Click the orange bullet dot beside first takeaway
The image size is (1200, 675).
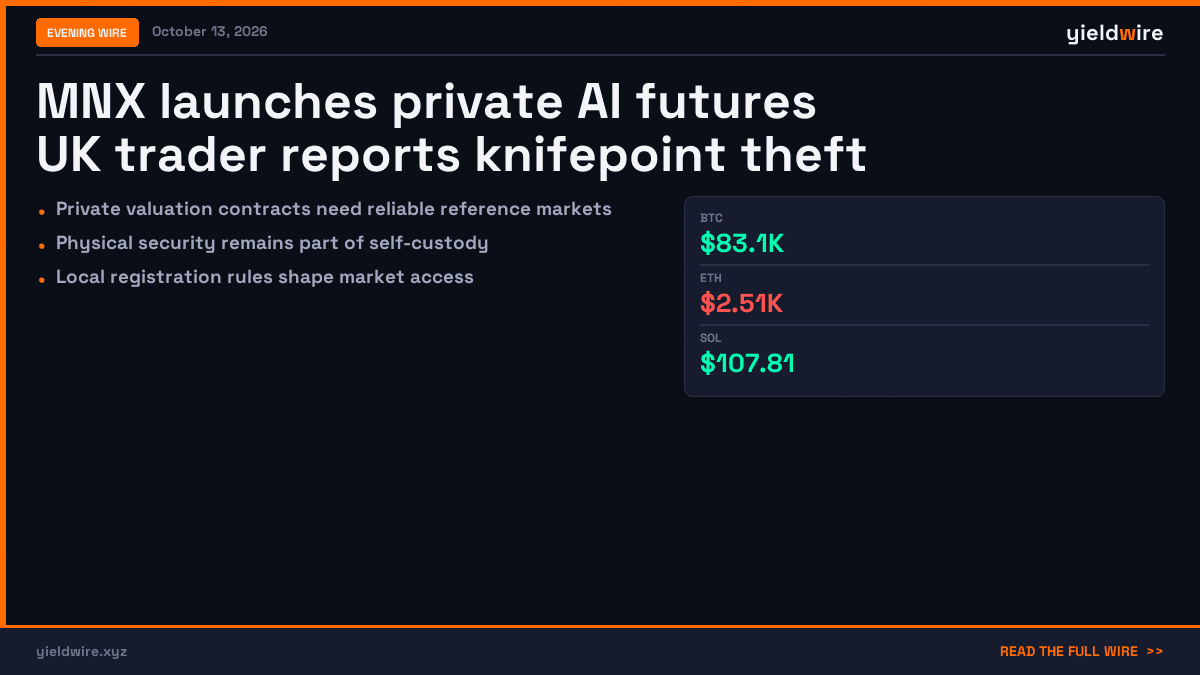[41, 212]
